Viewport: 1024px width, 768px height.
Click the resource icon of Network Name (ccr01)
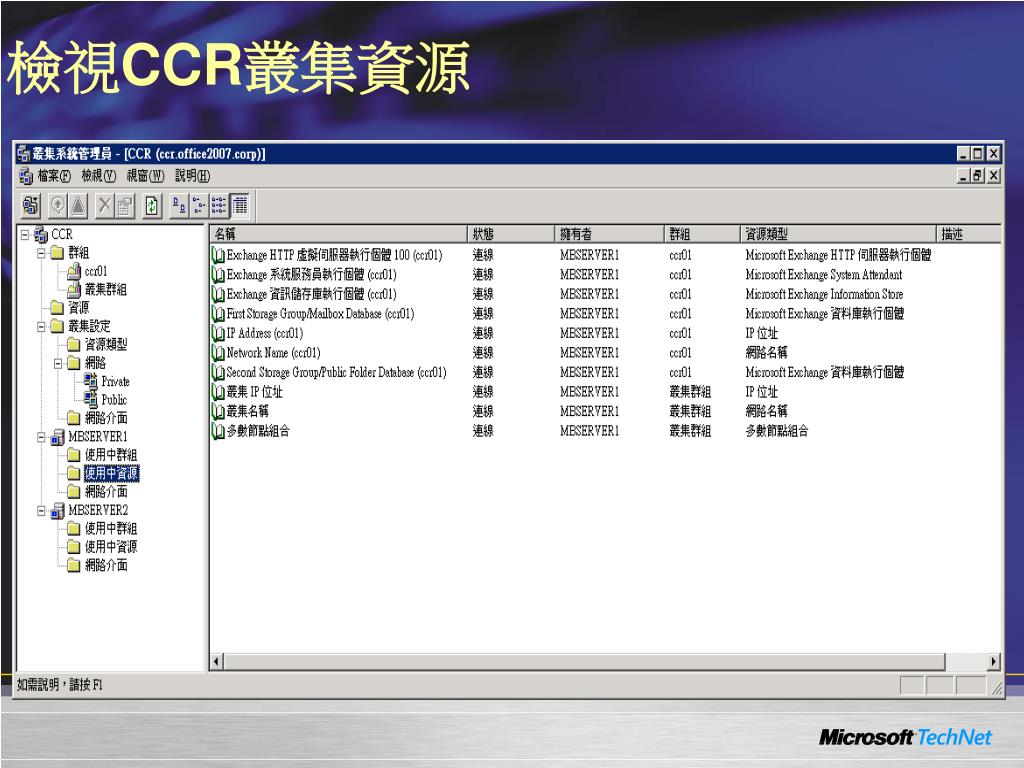218,353
